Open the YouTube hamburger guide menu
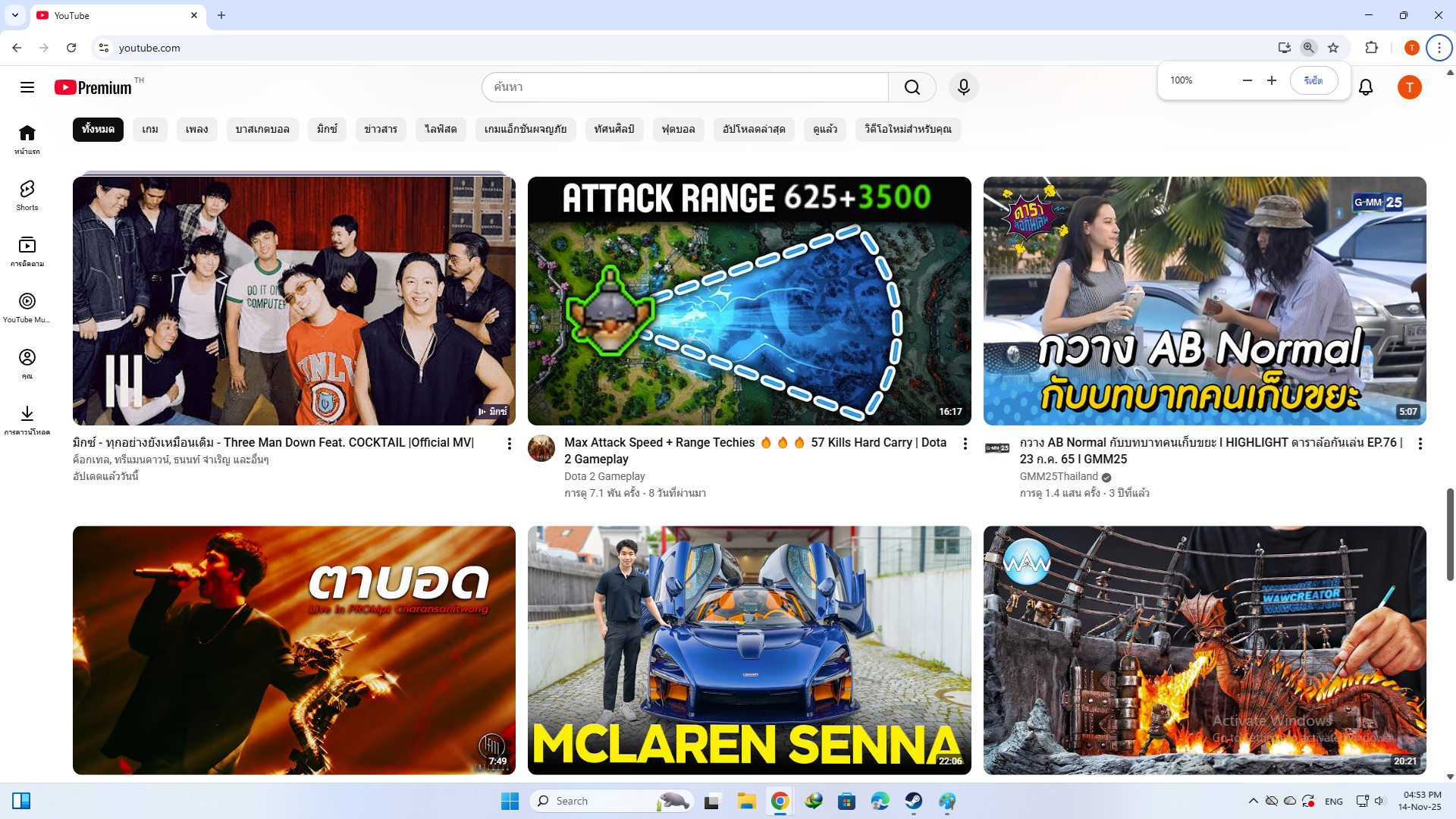Screen dimensions: 1456x819 [x=27, y=87]
